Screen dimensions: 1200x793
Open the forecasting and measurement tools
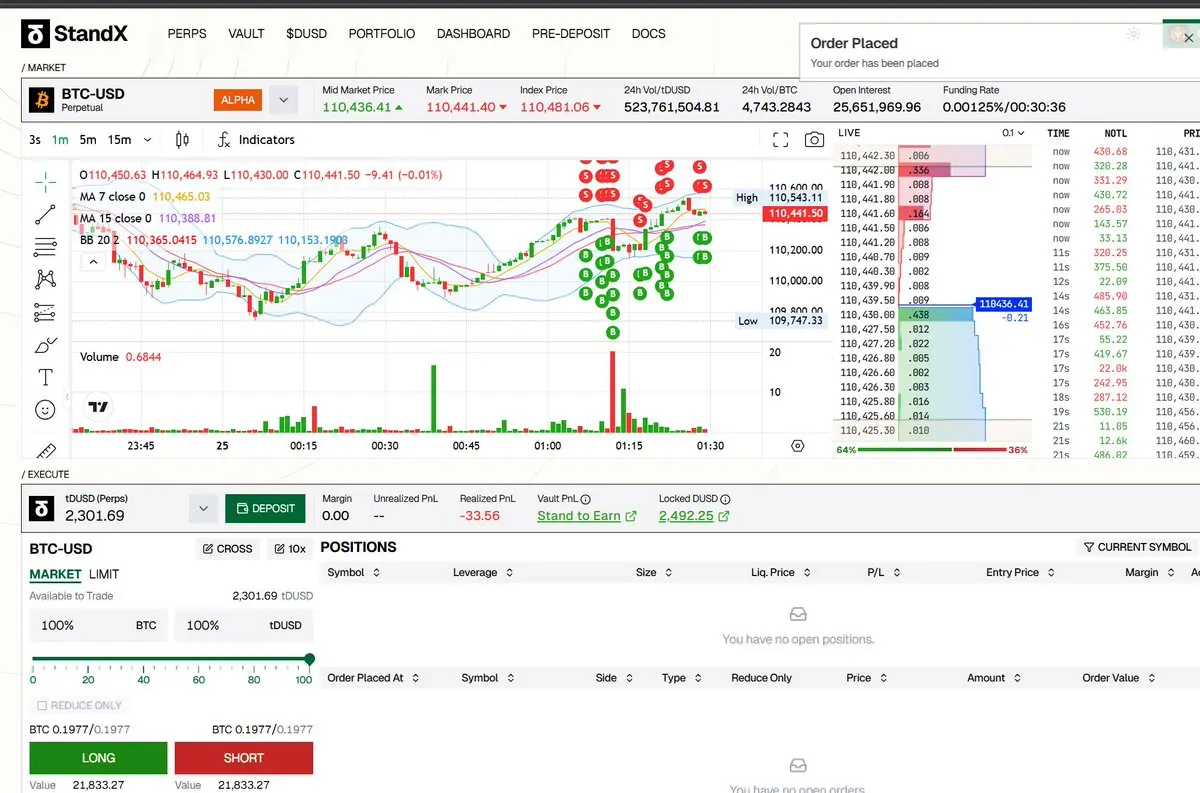pos(45,312)
